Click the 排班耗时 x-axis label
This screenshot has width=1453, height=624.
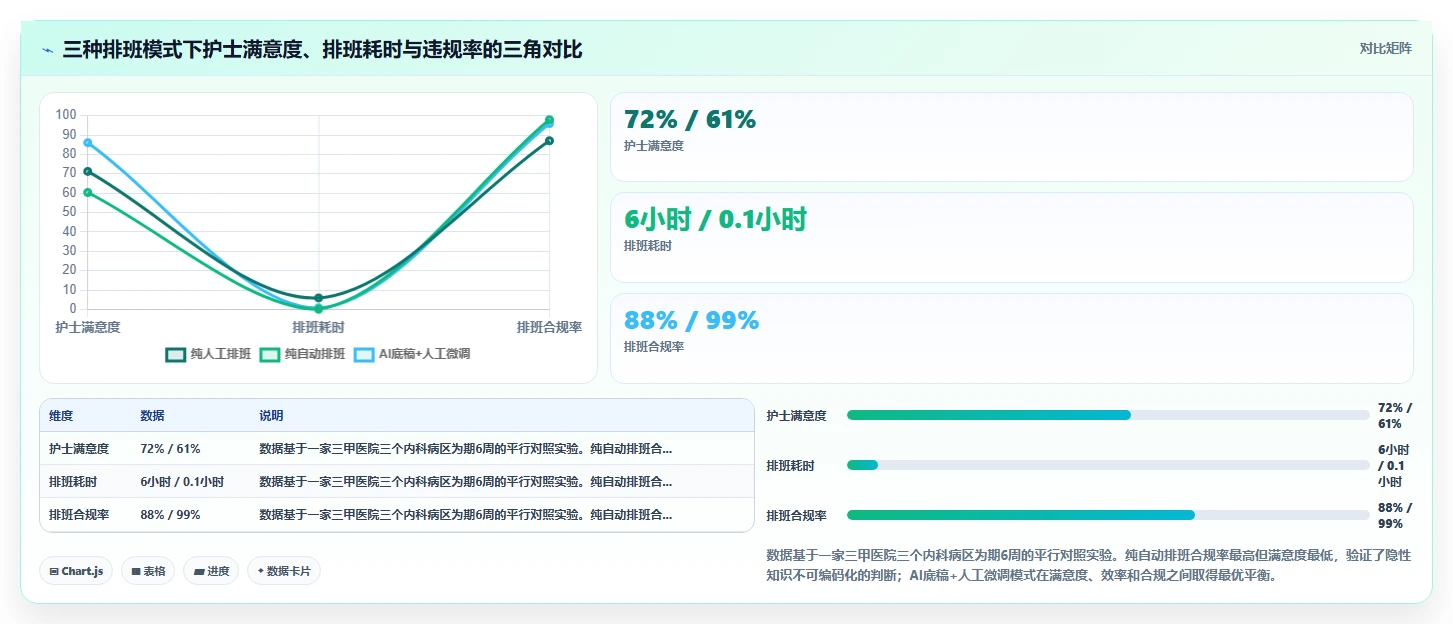click(319, 327)
